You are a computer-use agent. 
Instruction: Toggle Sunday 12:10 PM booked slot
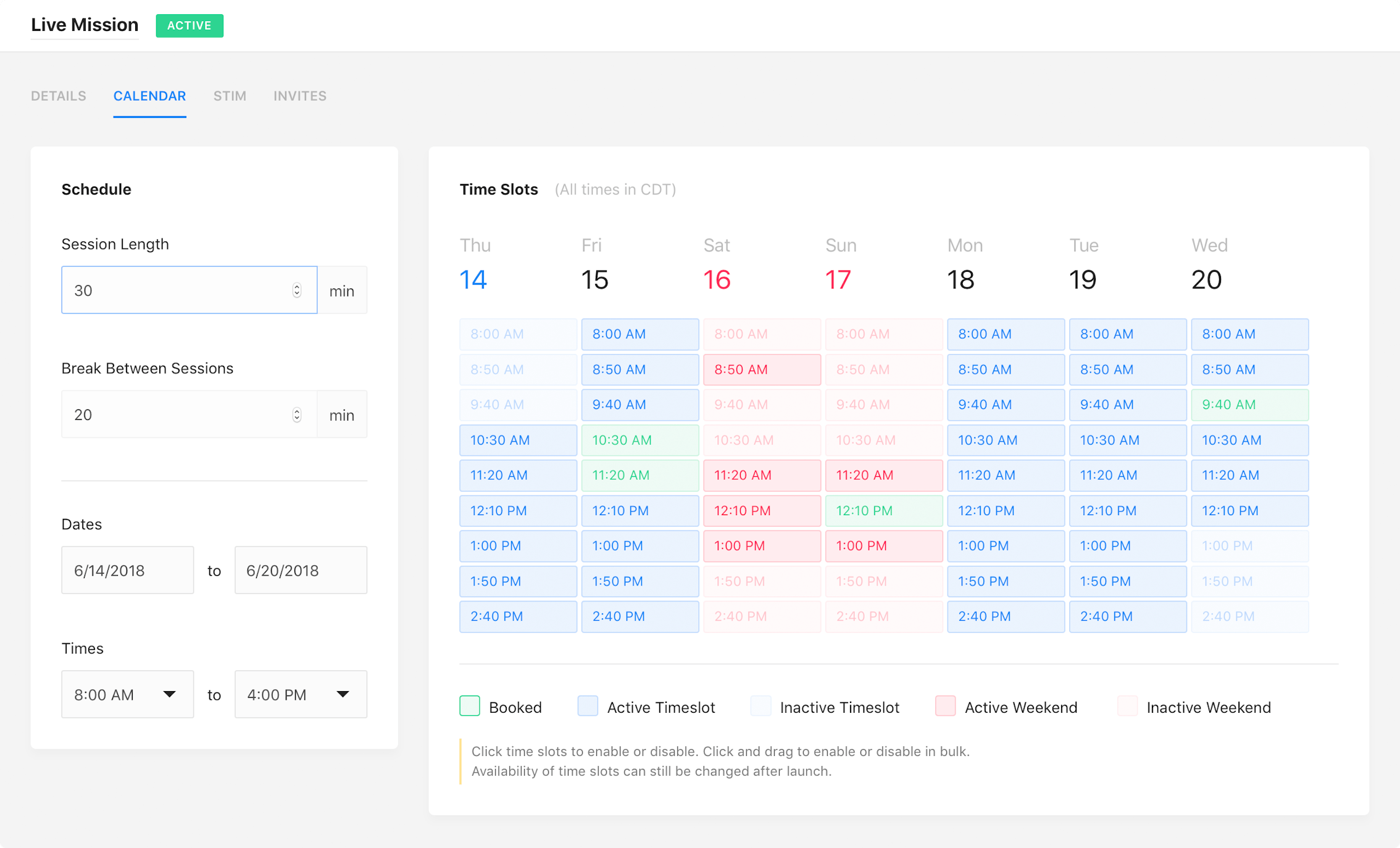883,511
